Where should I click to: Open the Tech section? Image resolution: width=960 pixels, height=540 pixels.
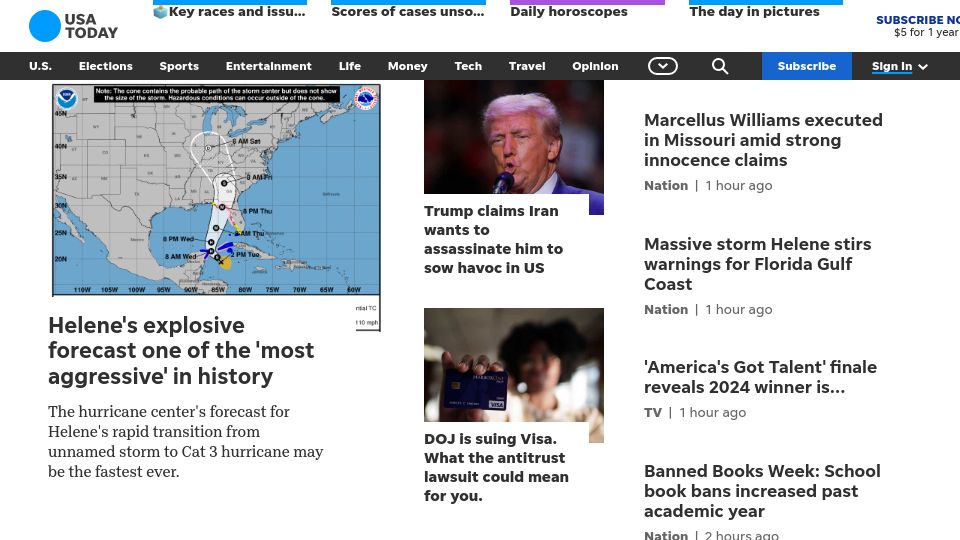coord(468,66)
